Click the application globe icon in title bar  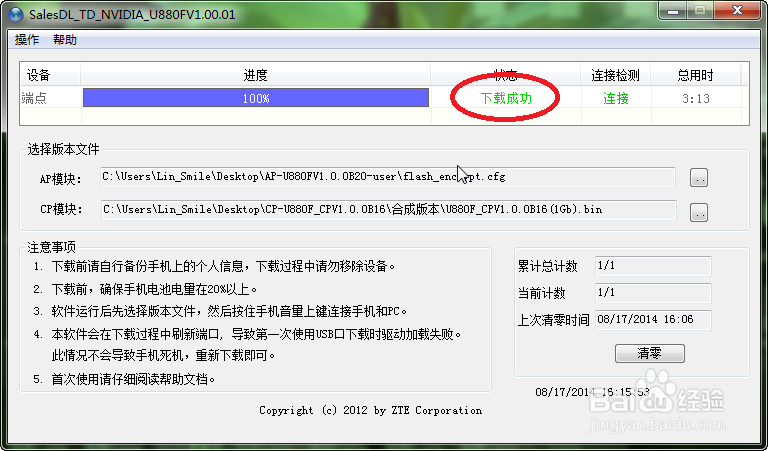tap(16, 14)
